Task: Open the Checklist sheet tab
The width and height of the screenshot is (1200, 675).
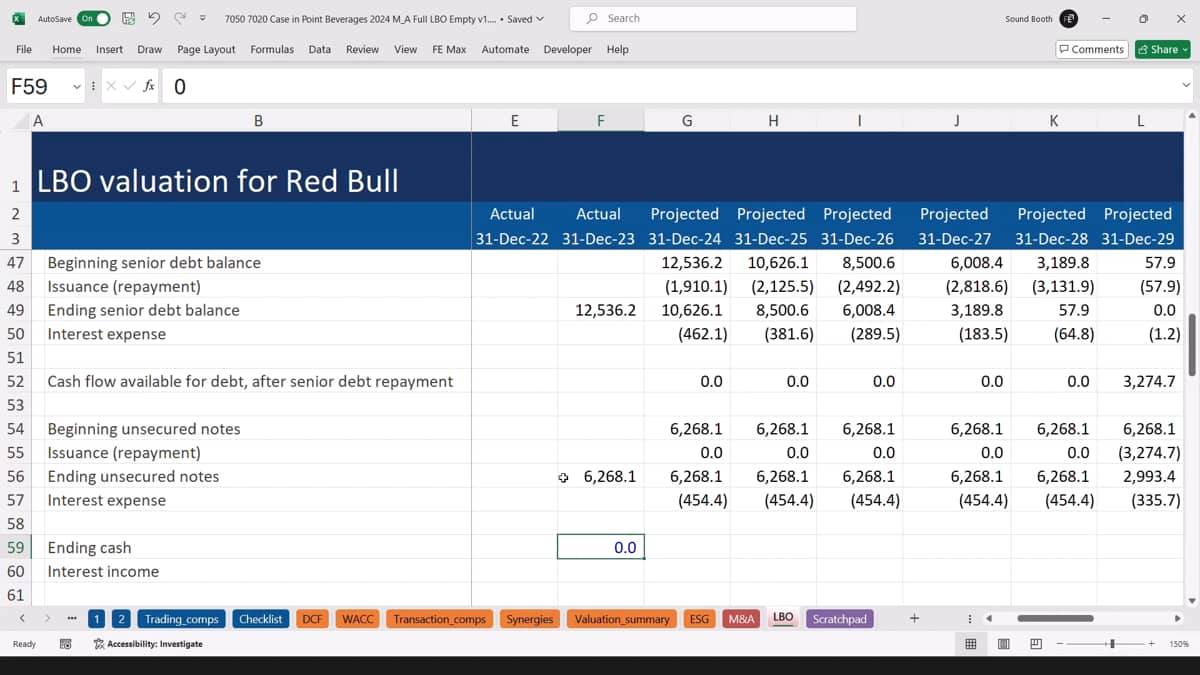Action: (260, 619)
